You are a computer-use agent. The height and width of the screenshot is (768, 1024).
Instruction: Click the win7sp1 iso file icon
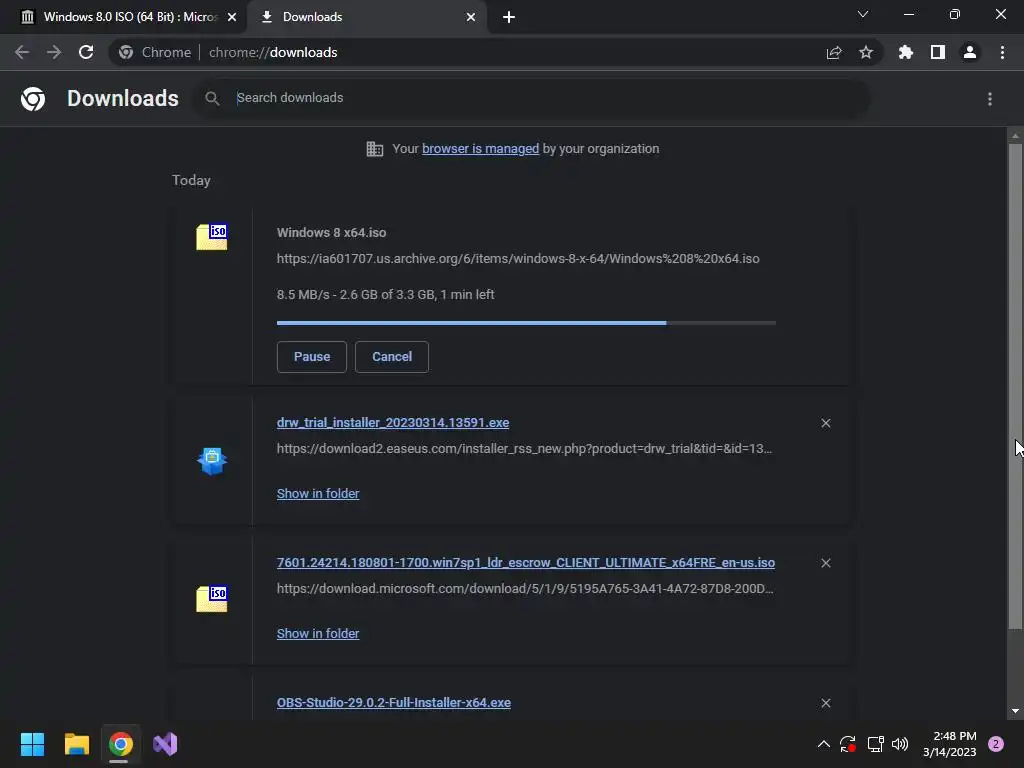(x=212, y=599)
